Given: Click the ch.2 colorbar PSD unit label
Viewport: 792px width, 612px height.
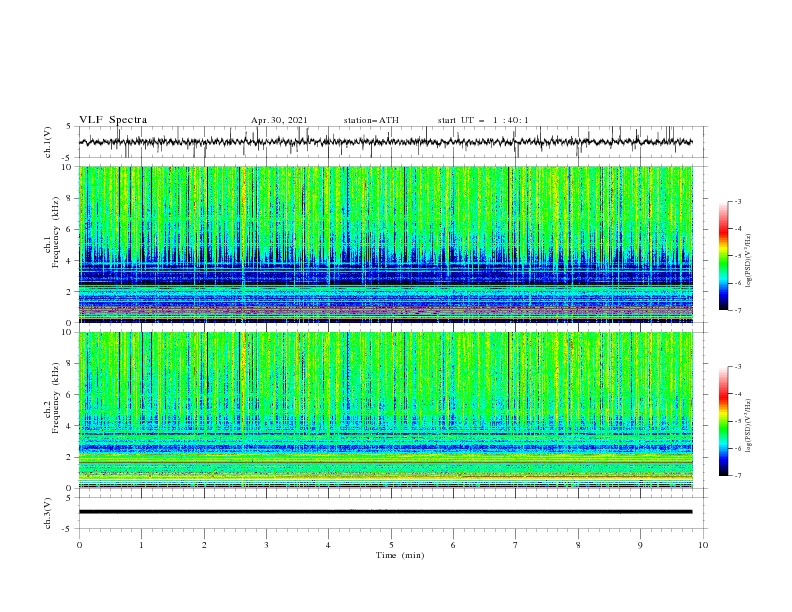Looking at the screenshot, I should click(749, 426).
